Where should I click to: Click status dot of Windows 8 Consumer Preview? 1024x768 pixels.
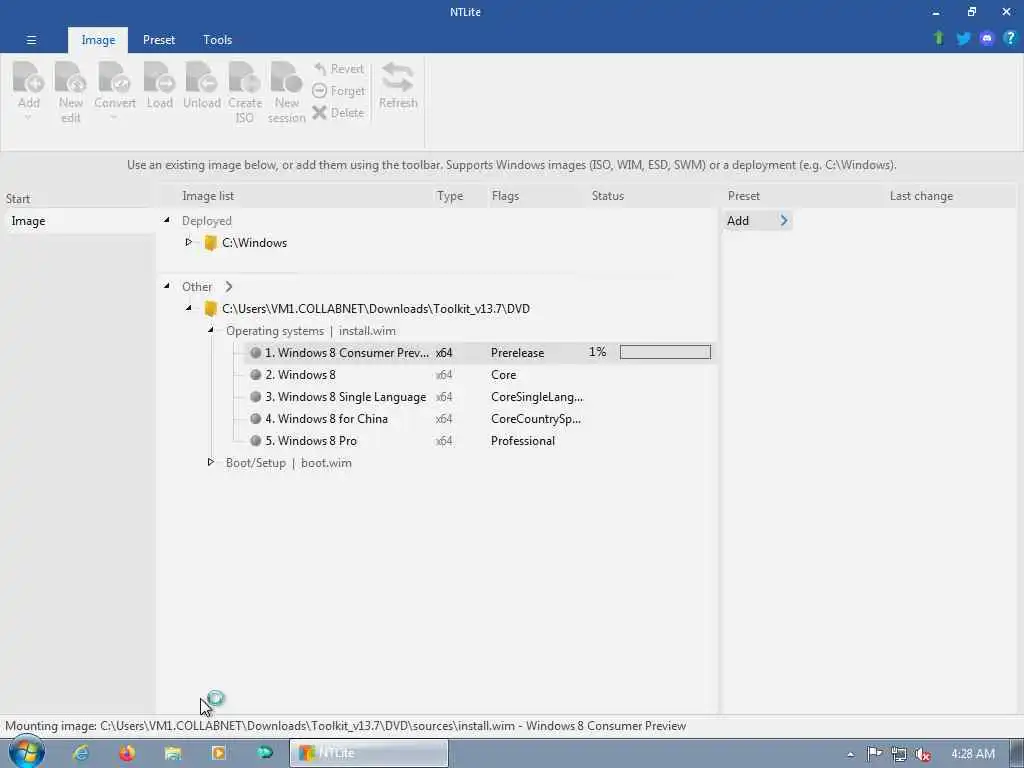tap(255, 353)
